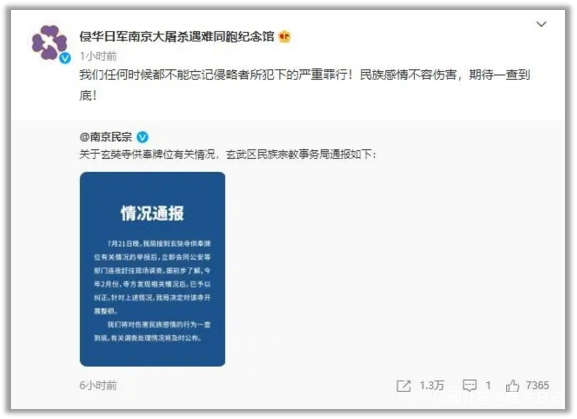The image size is (577, 419).
Task: Click the comment bubble icon
Action: [x=470, y=386]
